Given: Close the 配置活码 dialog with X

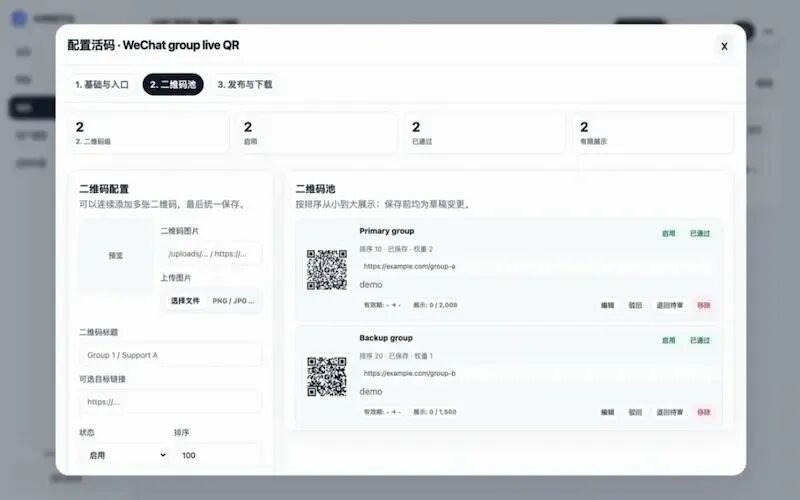Looking at the screenshot, I should [724, 46].
